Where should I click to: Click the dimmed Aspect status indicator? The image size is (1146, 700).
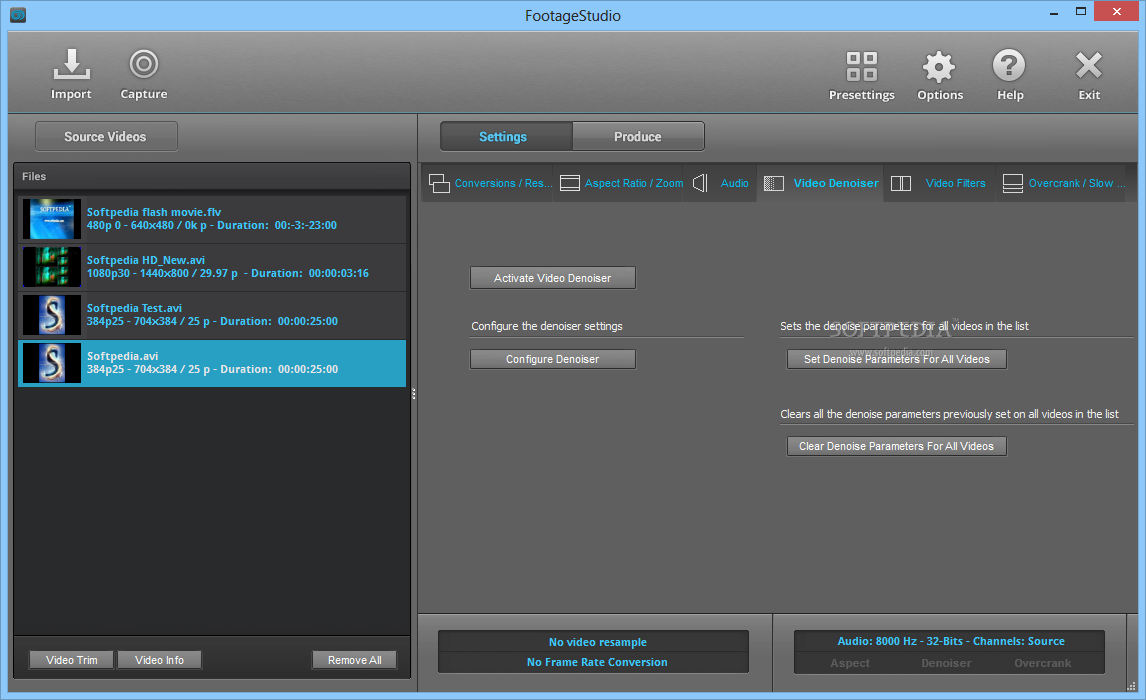click(x=850, y=663)
